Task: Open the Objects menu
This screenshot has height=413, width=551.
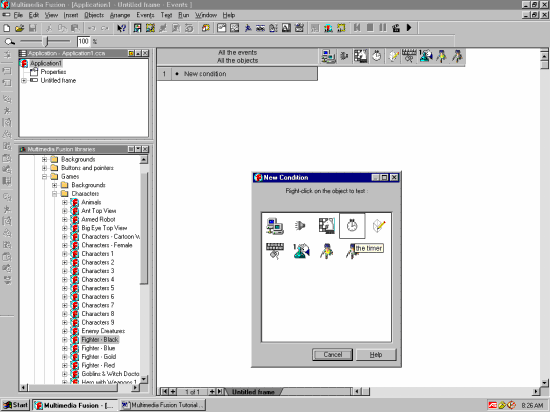Action: pos(94,15)
